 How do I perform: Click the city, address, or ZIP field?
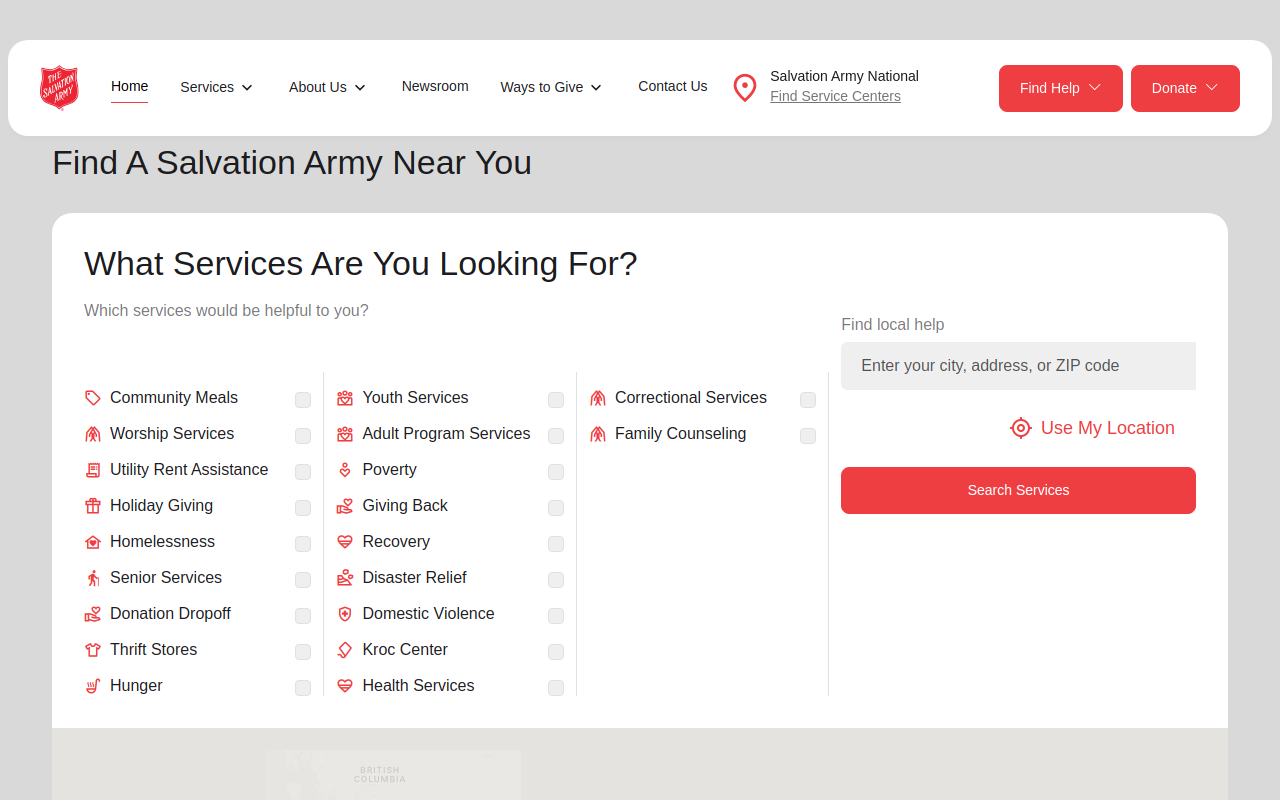point(1018,366)
